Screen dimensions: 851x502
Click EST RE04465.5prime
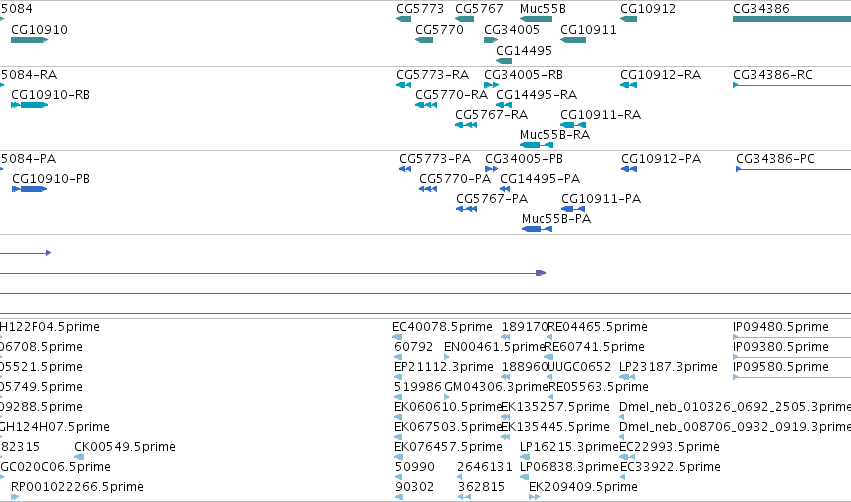(597, 327)
